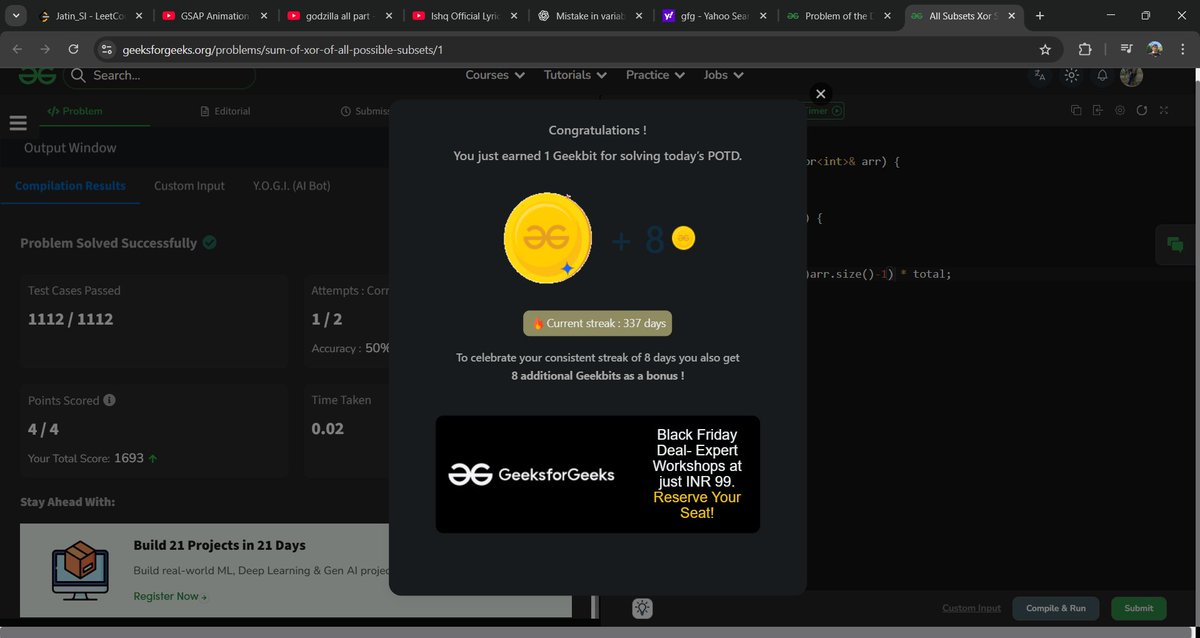
Task: Click the lightbulb hint icon near the bottom
Action: [x=642, y=607]
